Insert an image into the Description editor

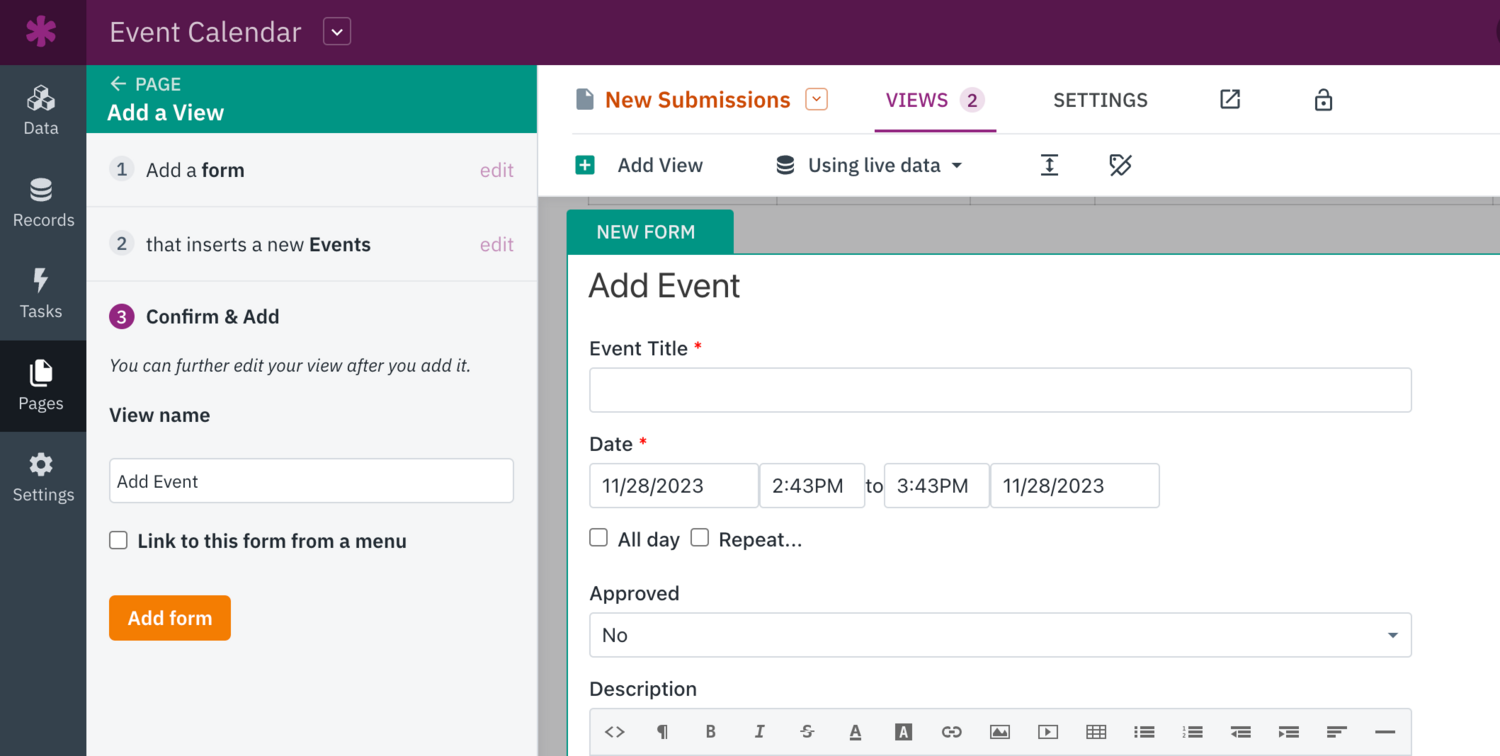click(x=999, y=731)
